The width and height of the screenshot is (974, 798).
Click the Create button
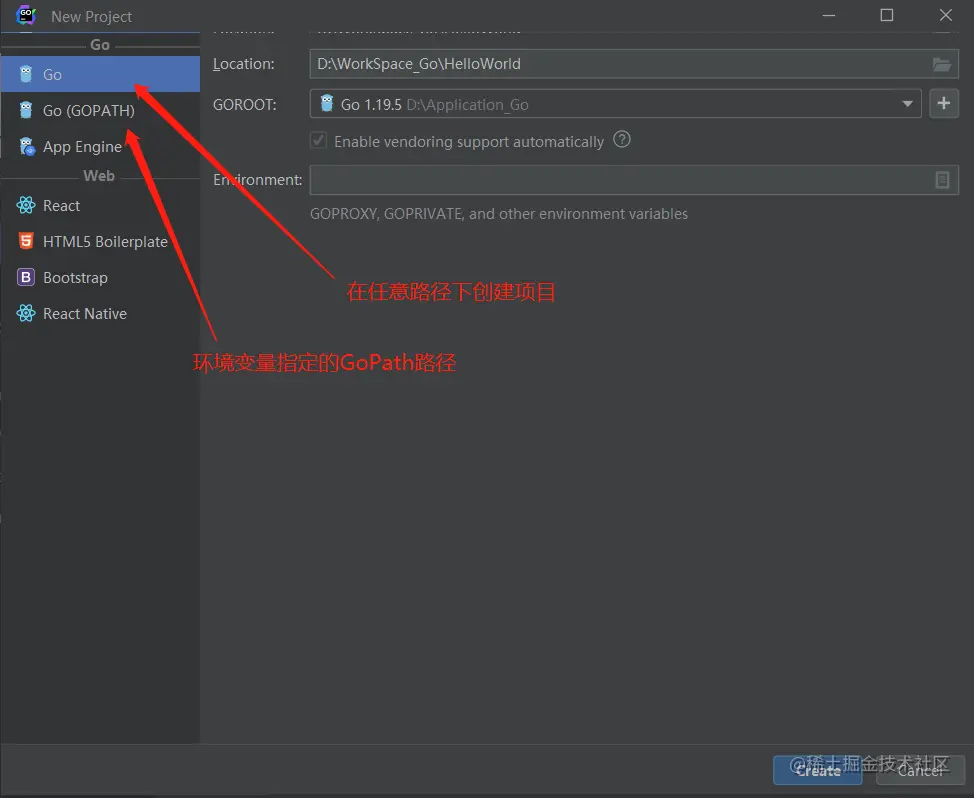[817, 771]
